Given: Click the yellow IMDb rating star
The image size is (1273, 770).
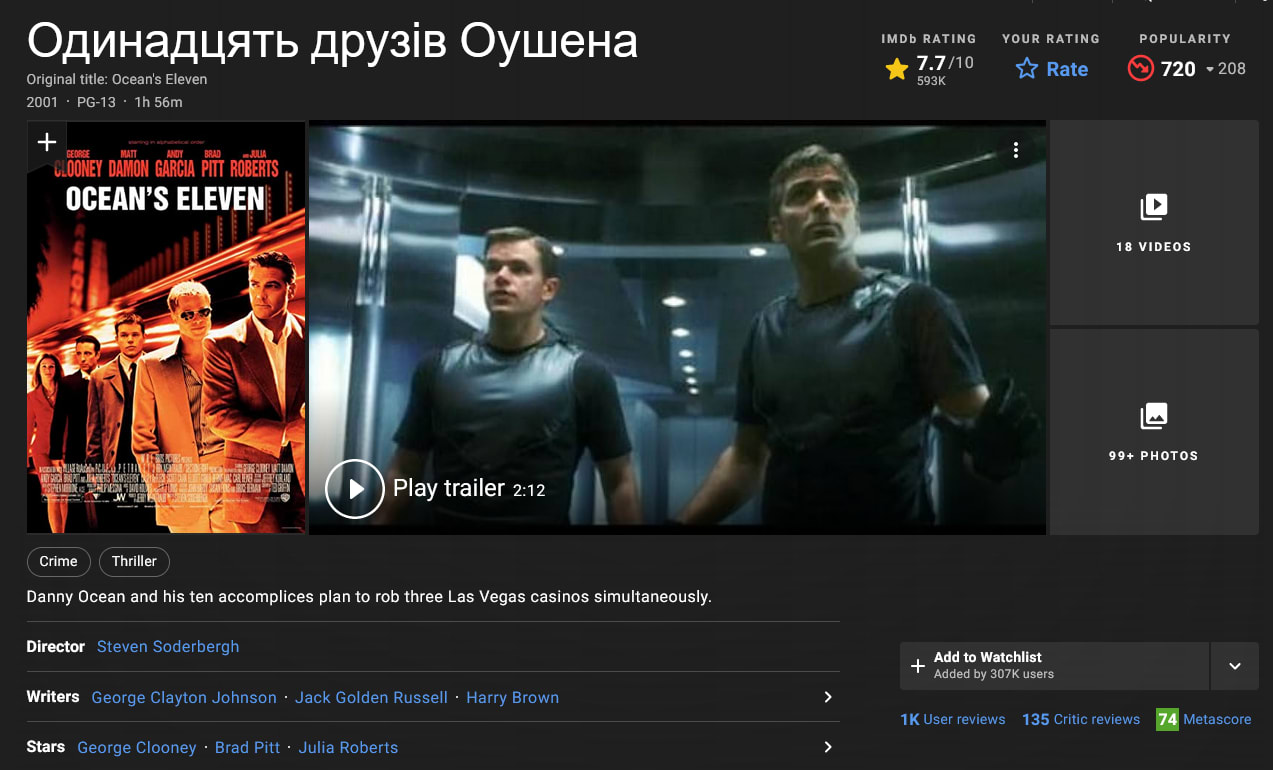Looking at the screenshot, I should 897,69.
